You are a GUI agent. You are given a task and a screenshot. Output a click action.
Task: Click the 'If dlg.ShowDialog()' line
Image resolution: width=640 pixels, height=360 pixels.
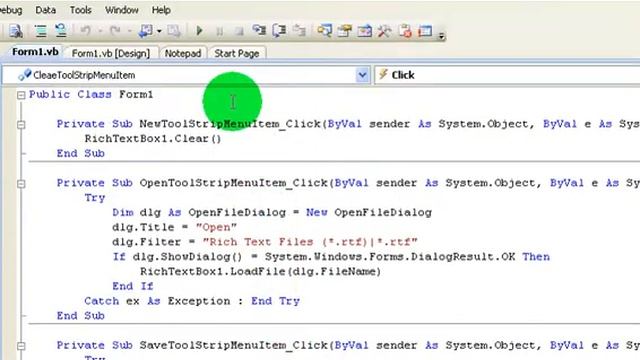pyautogui.click(x=331, y=256)
